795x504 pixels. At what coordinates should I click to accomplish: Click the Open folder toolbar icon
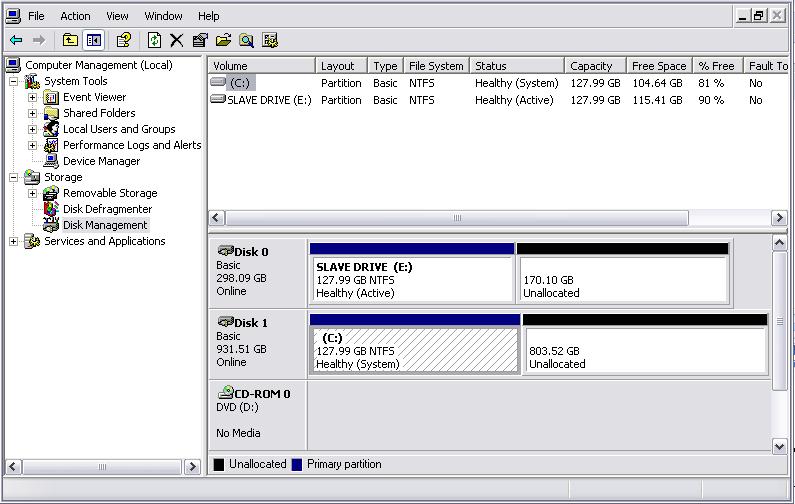[x=223, y=40]
